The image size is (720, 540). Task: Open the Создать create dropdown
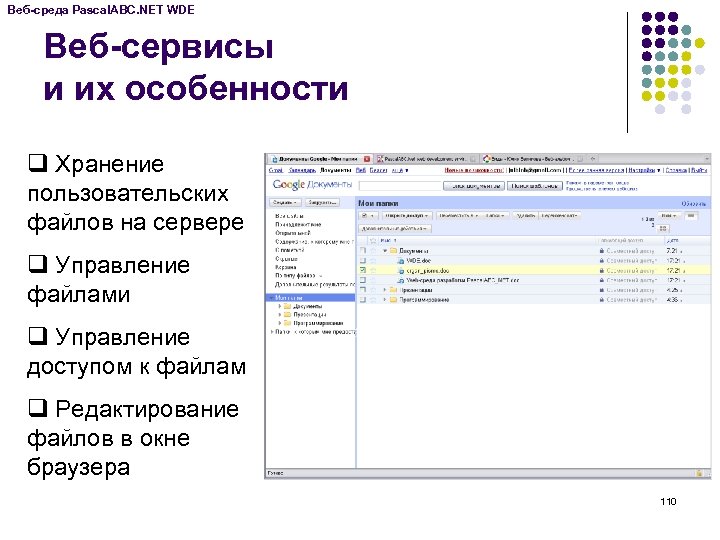(x=285, y=202)
